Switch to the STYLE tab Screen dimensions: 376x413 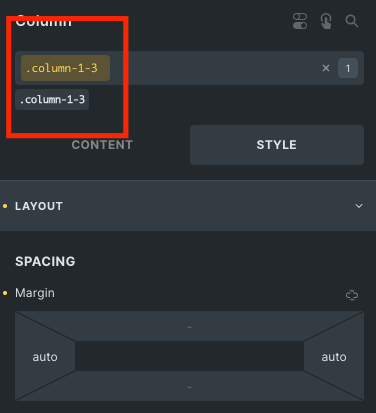(x=277, y=145)
